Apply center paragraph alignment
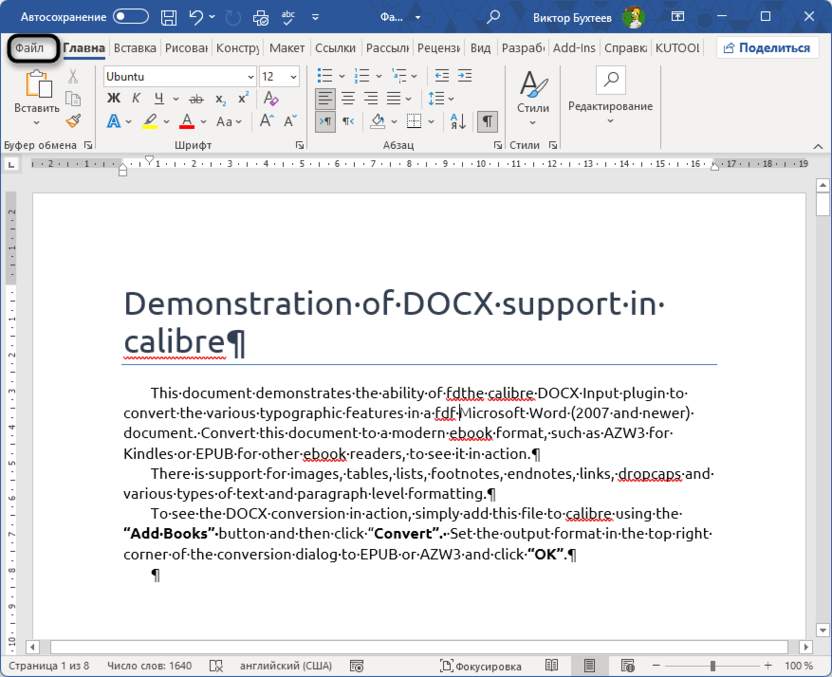Viewport: 832px width, 677px height. [348, 96]
